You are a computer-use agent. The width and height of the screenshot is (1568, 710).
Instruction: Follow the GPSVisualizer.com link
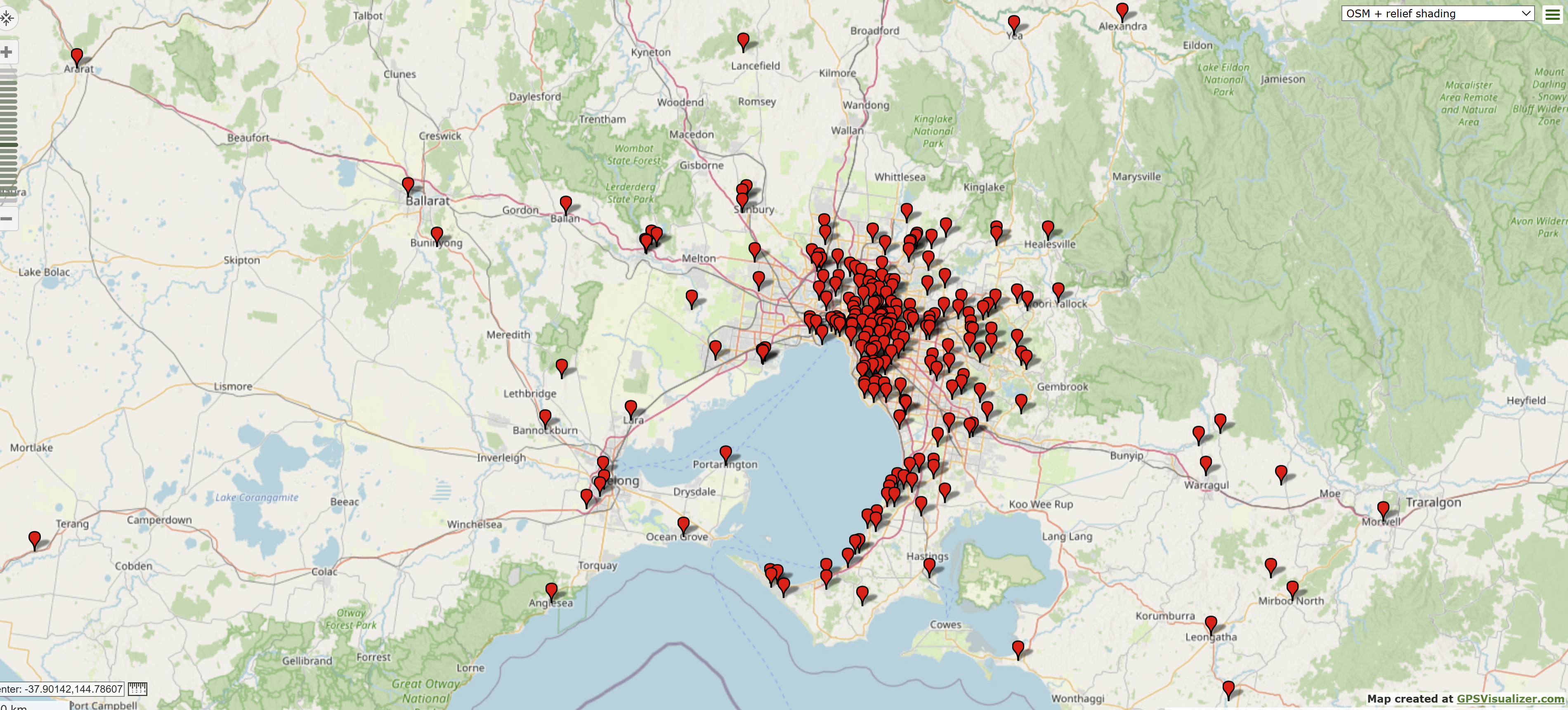(x=1509, y=699)
